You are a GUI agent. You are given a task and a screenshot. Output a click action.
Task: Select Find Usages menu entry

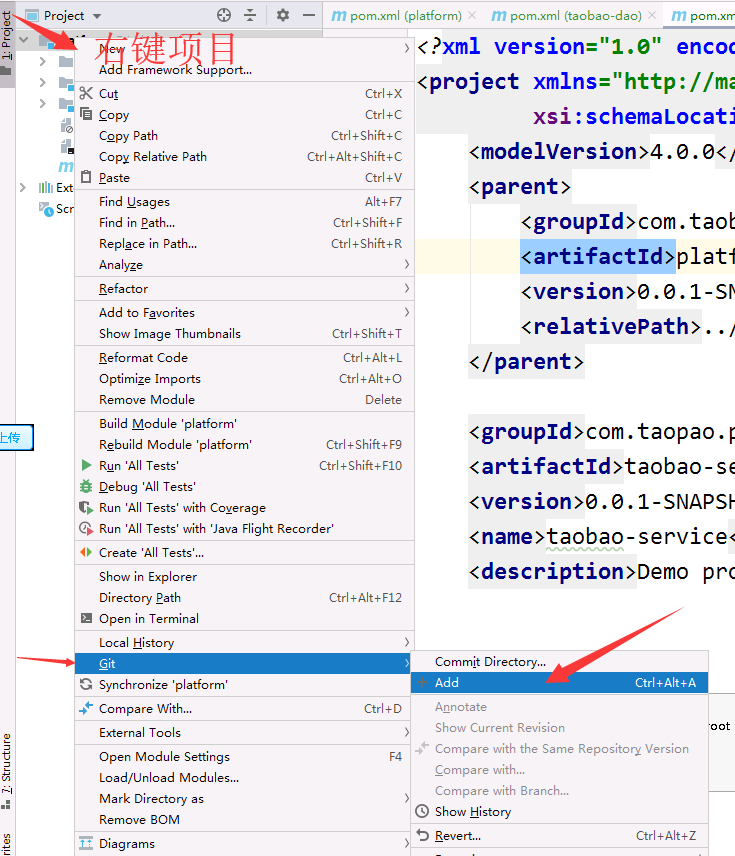point(244,201)
